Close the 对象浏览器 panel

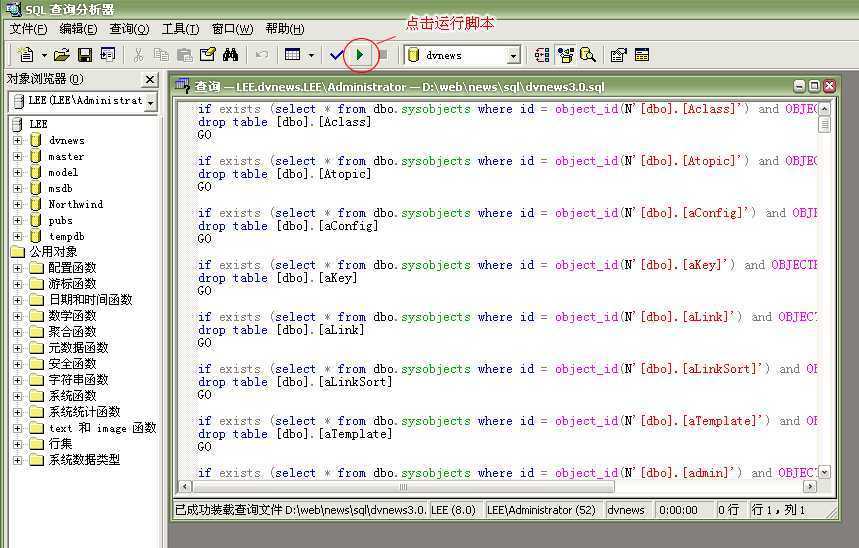click(x=150, y=79)
